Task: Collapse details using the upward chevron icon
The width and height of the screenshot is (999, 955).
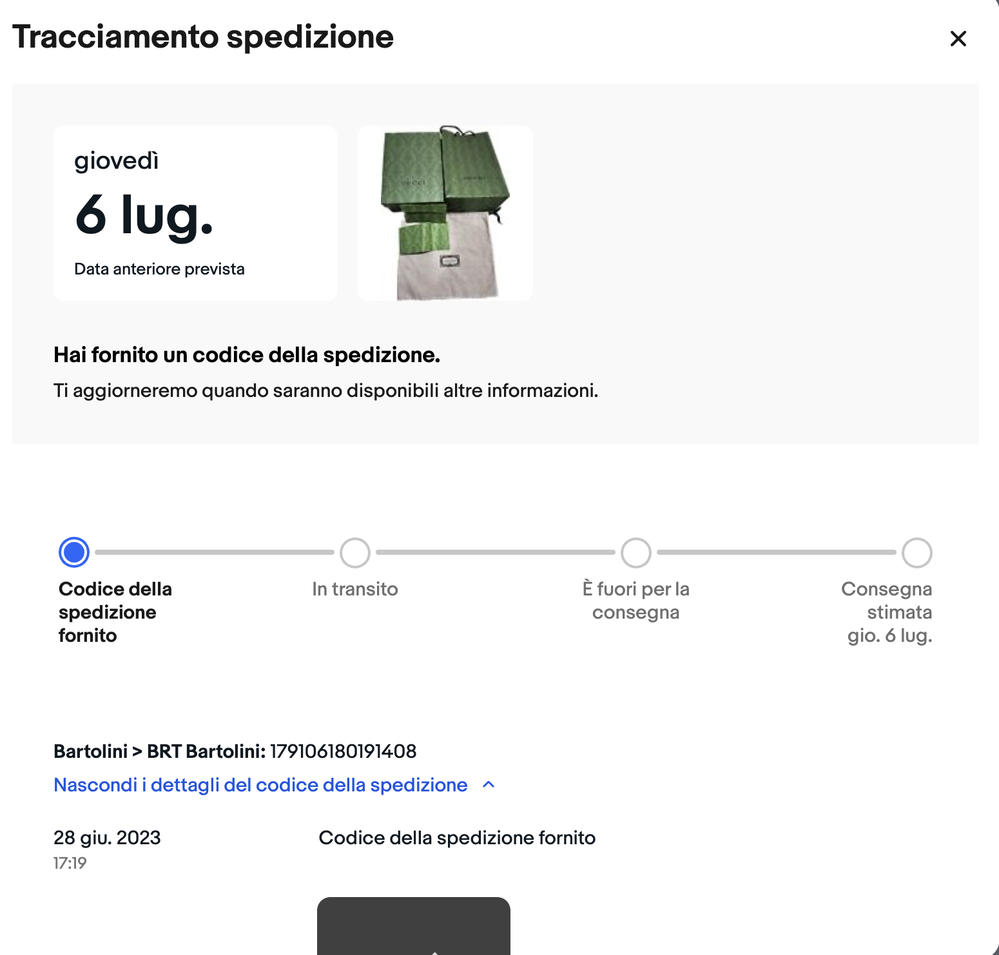Action: point(489,785)
